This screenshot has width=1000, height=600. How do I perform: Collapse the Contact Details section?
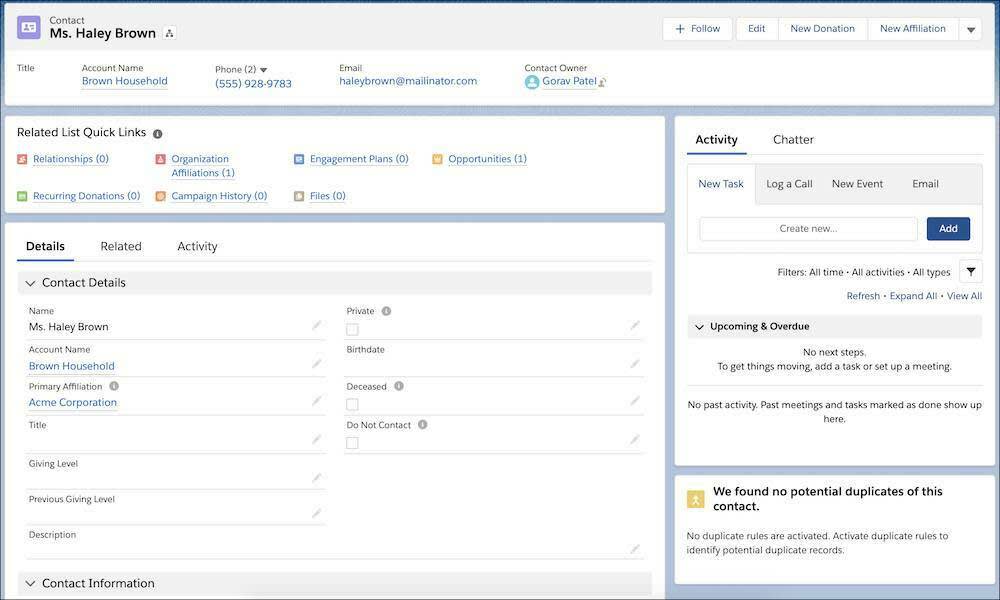point(30,284)
